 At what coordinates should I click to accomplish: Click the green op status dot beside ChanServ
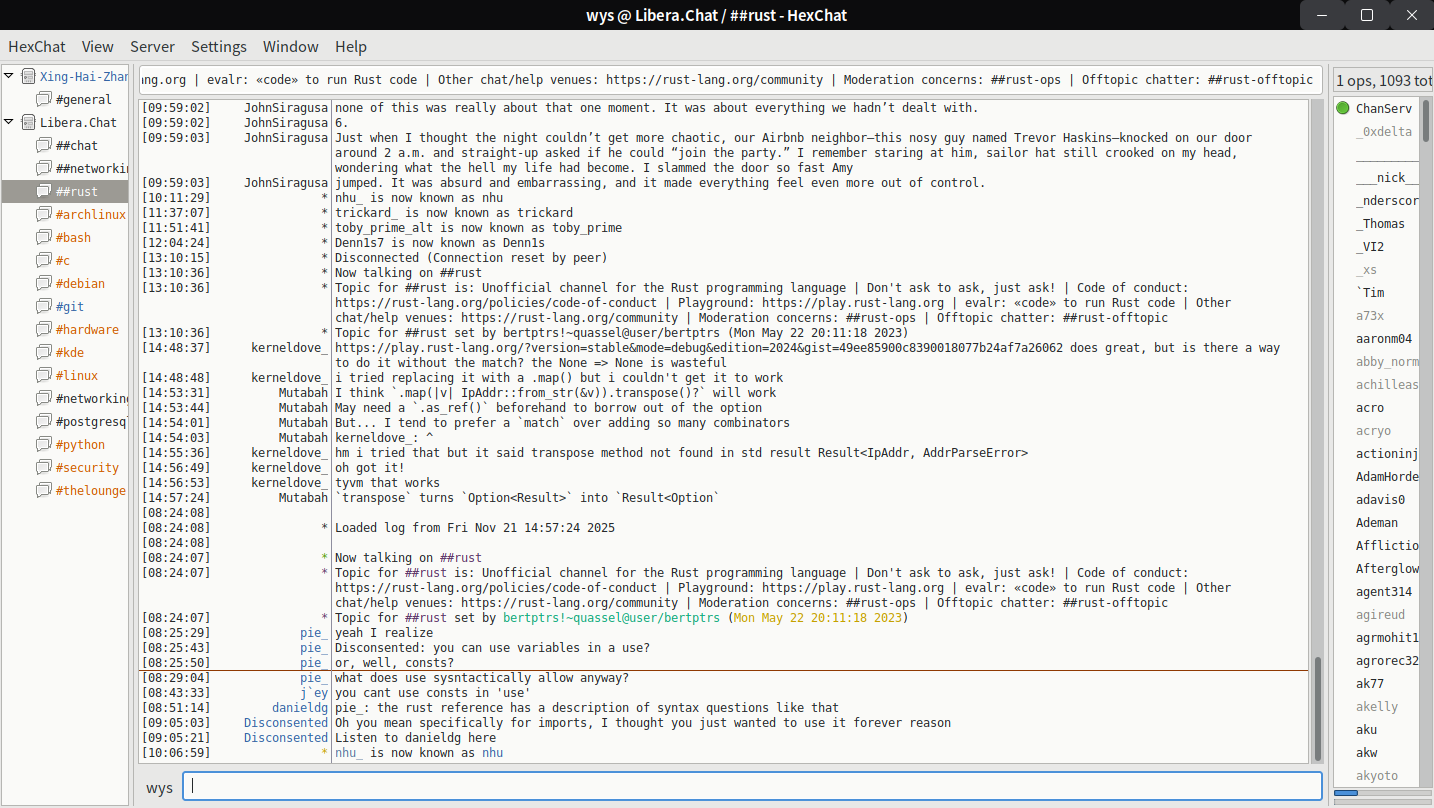(x=1343, y=108)
